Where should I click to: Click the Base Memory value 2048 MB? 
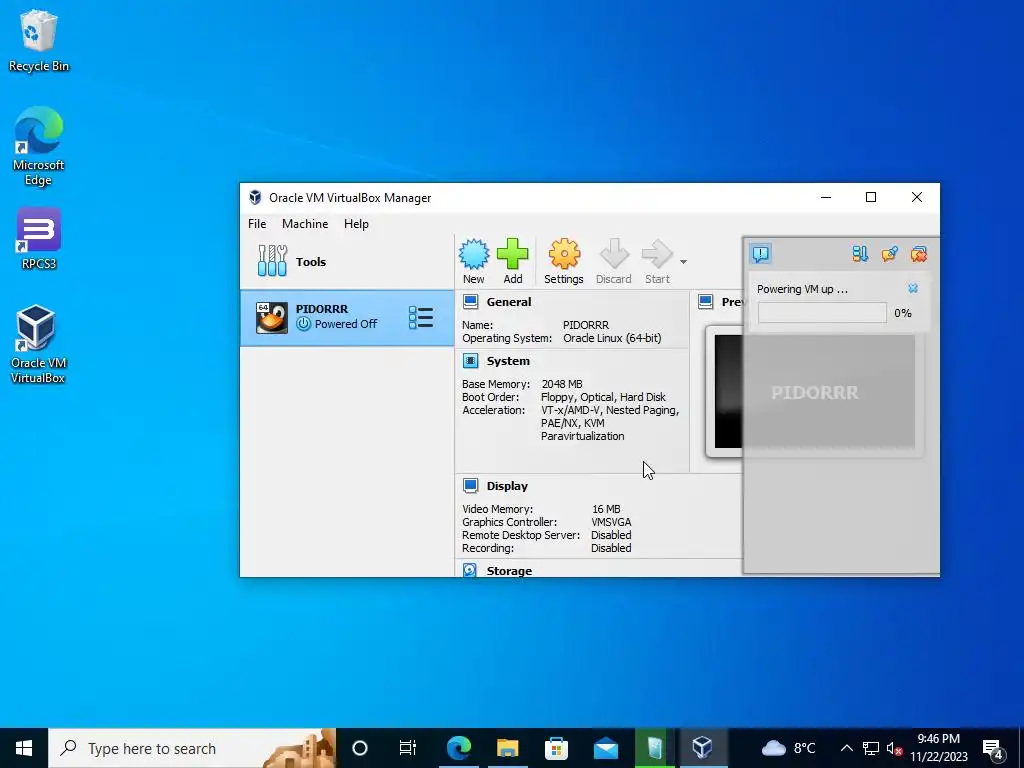pos(562,384)
